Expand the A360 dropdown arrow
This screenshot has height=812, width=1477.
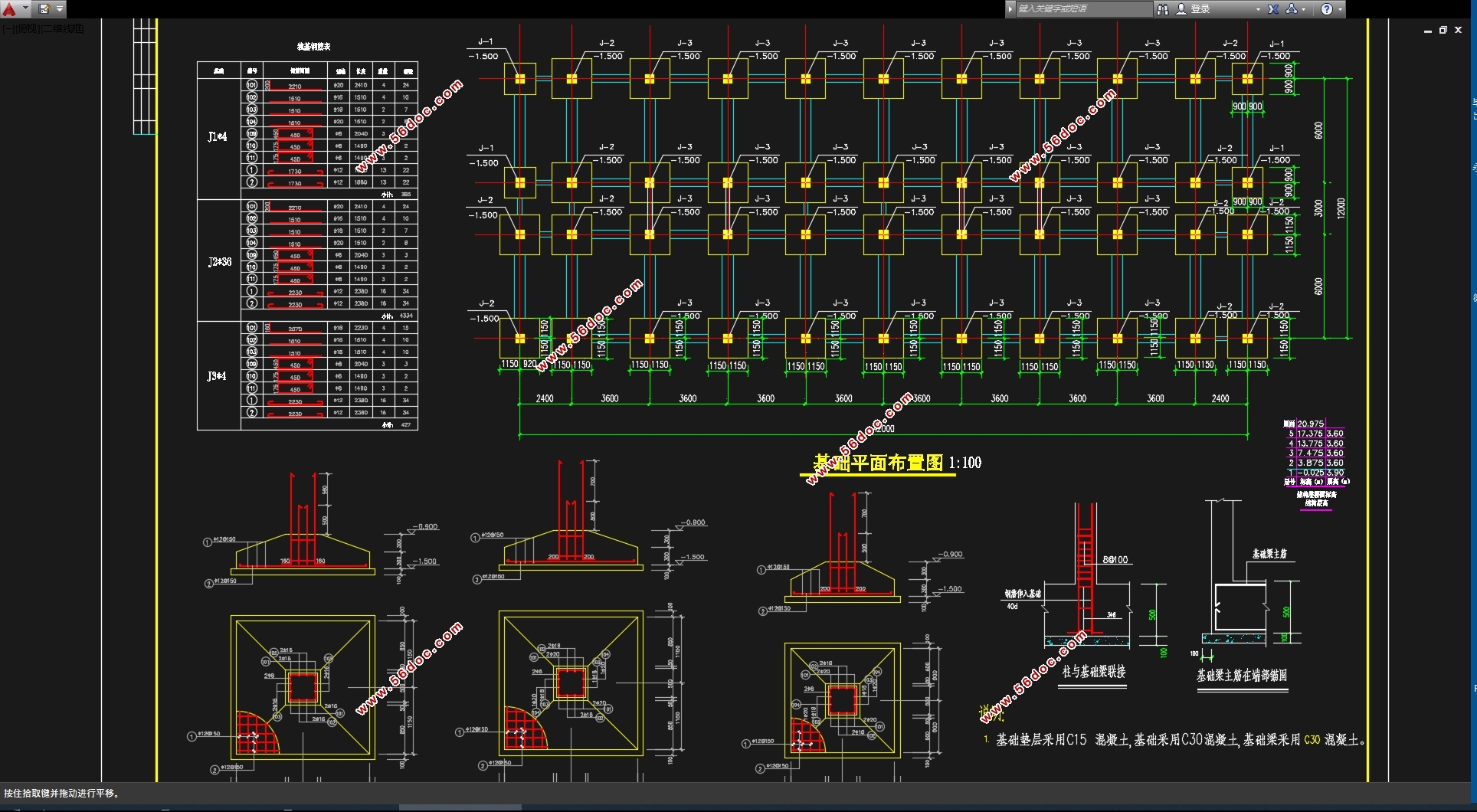coord(1303,9)
